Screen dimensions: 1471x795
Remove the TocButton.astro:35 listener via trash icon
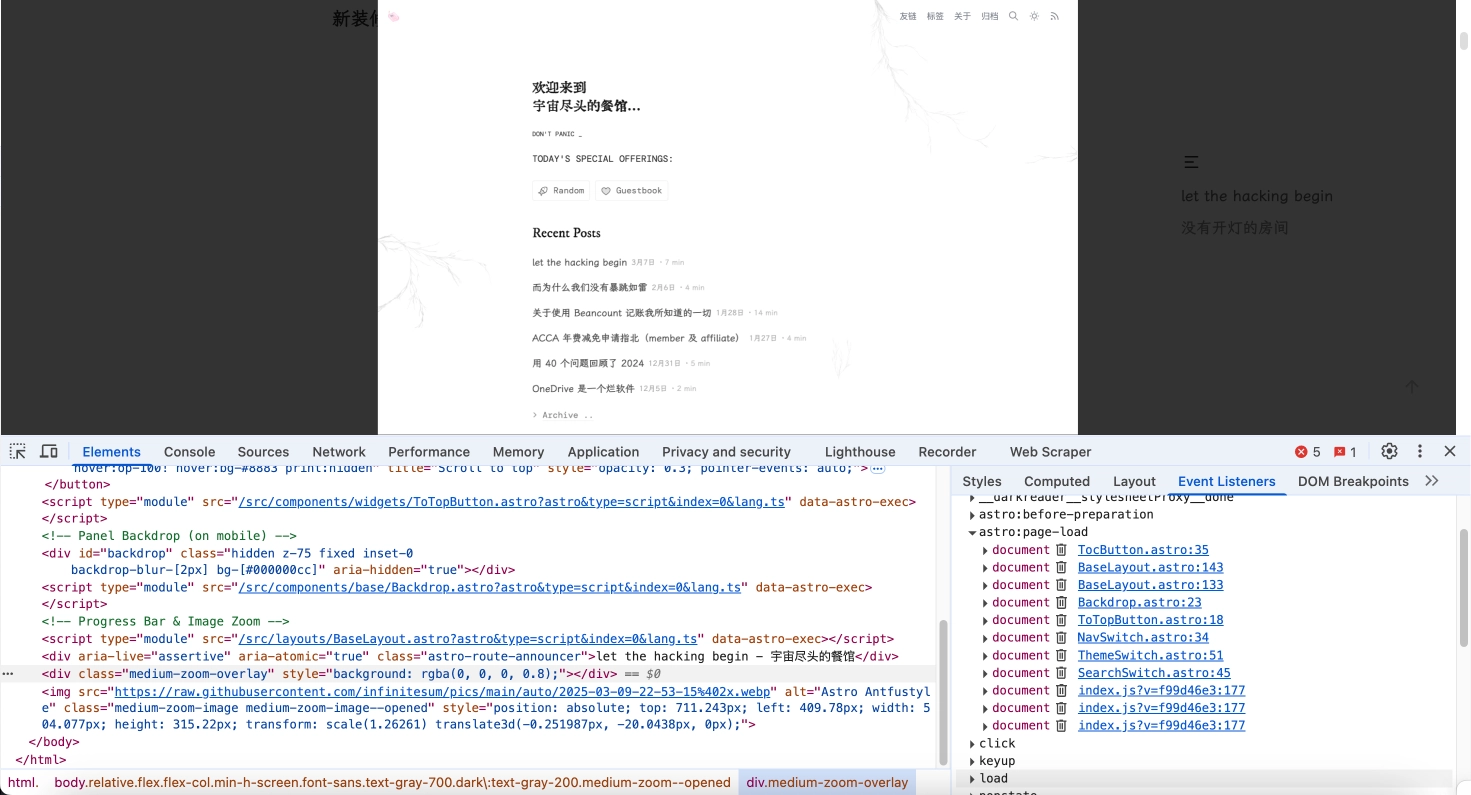[x=1062, y=550]
